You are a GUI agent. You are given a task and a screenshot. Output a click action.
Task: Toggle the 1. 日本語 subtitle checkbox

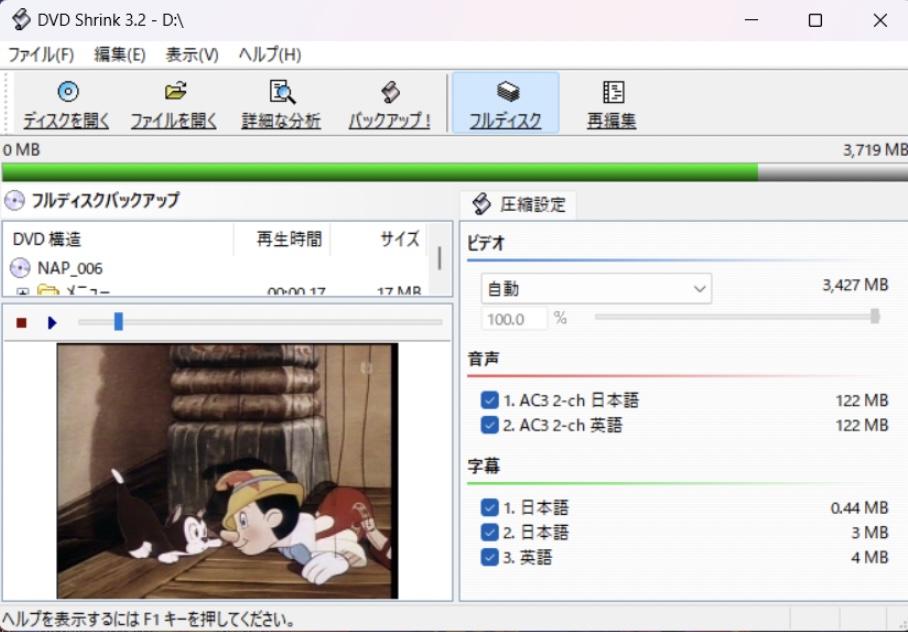pyautogui.click(x=489, y=508)
